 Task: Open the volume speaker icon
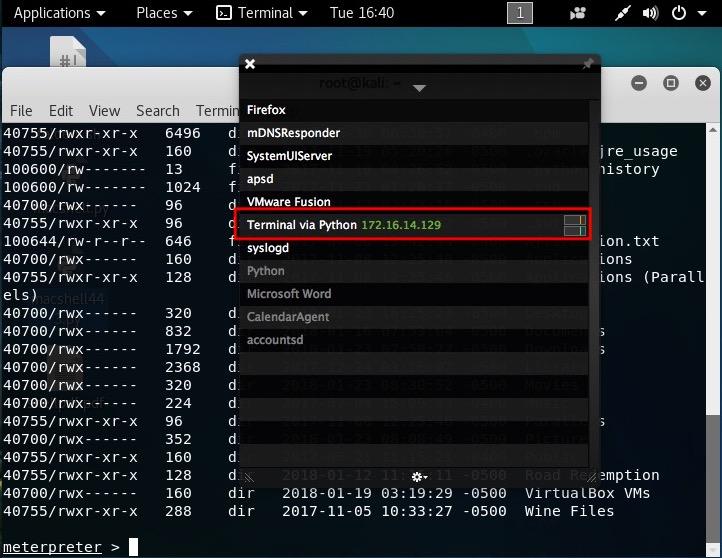[650, 13]
